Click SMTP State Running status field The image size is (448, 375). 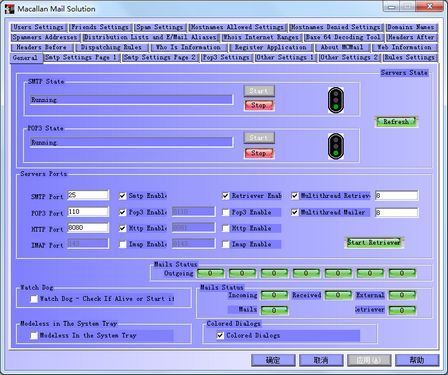pos(131,100)
